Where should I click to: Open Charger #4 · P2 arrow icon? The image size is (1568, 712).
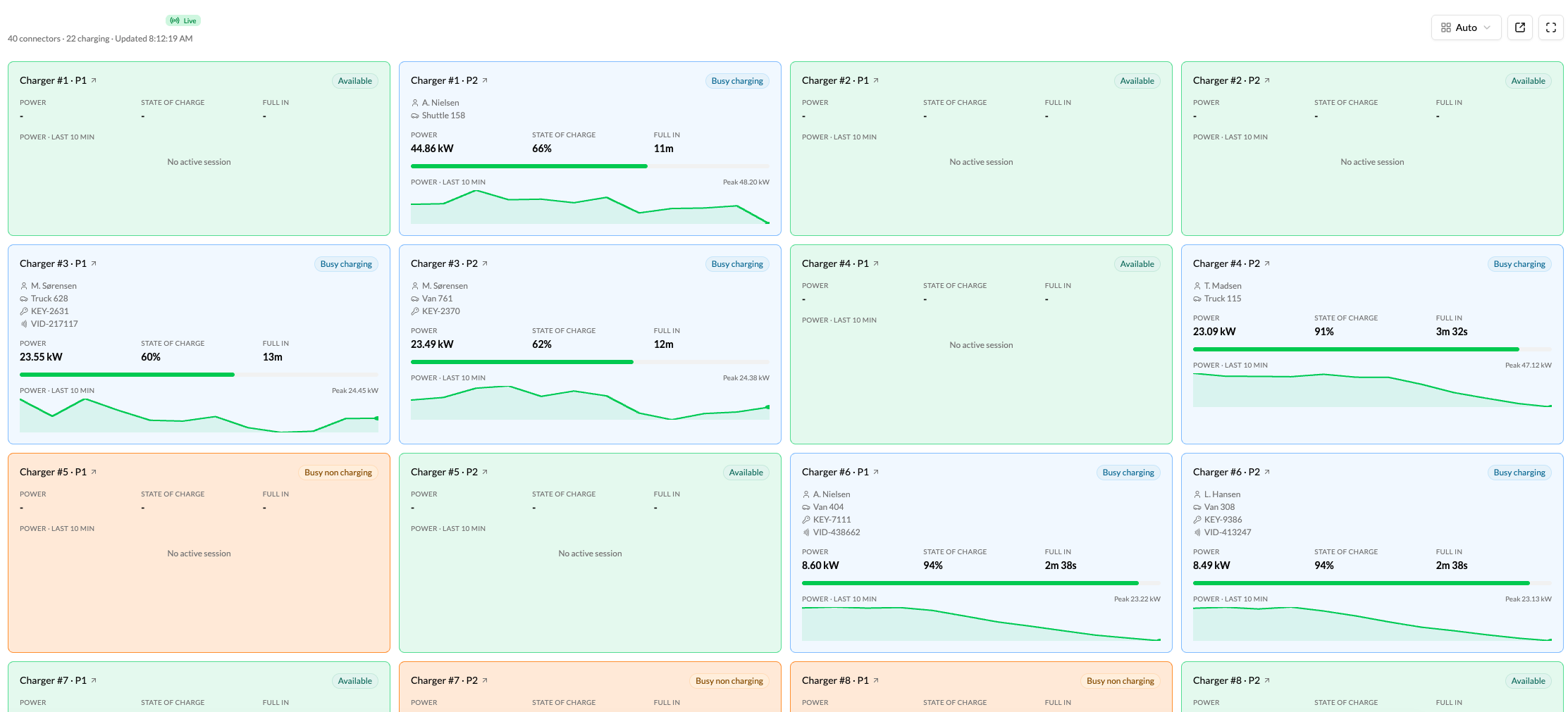[x=1267, y=263]
